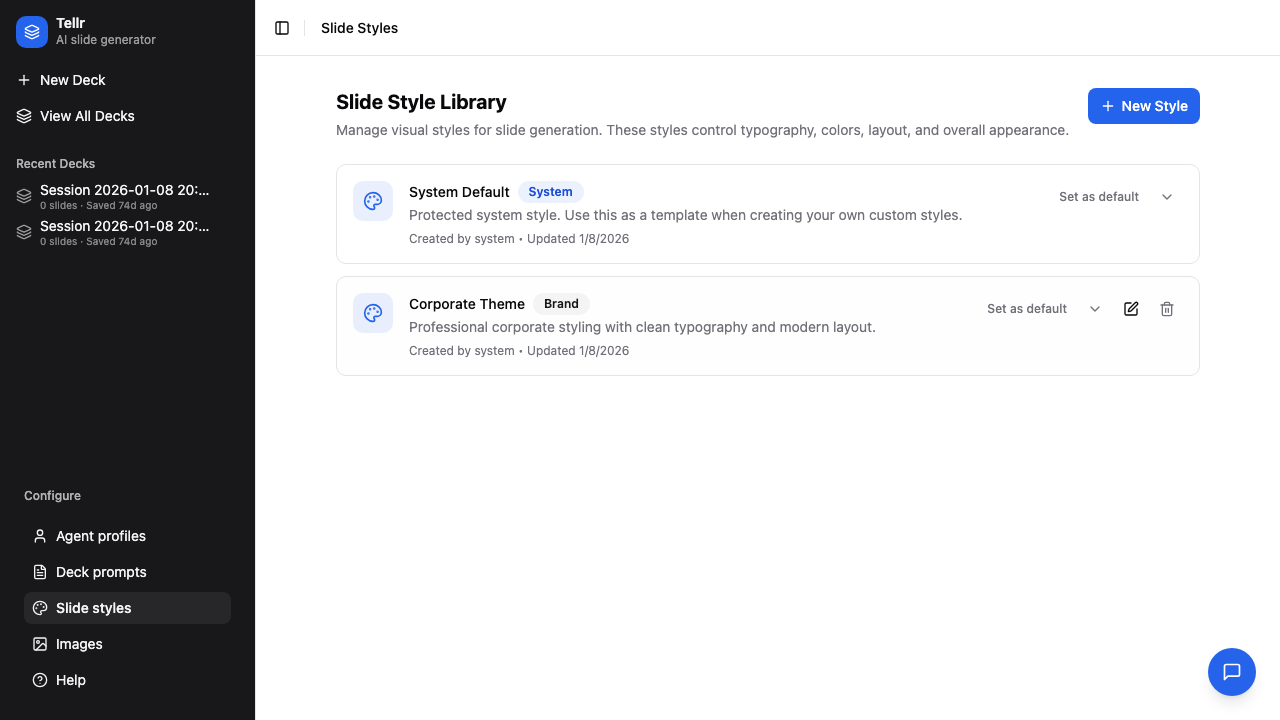Open the Help page
Image resolution: width=1280 pixels, height=720 pixels.
pos(70,680)
